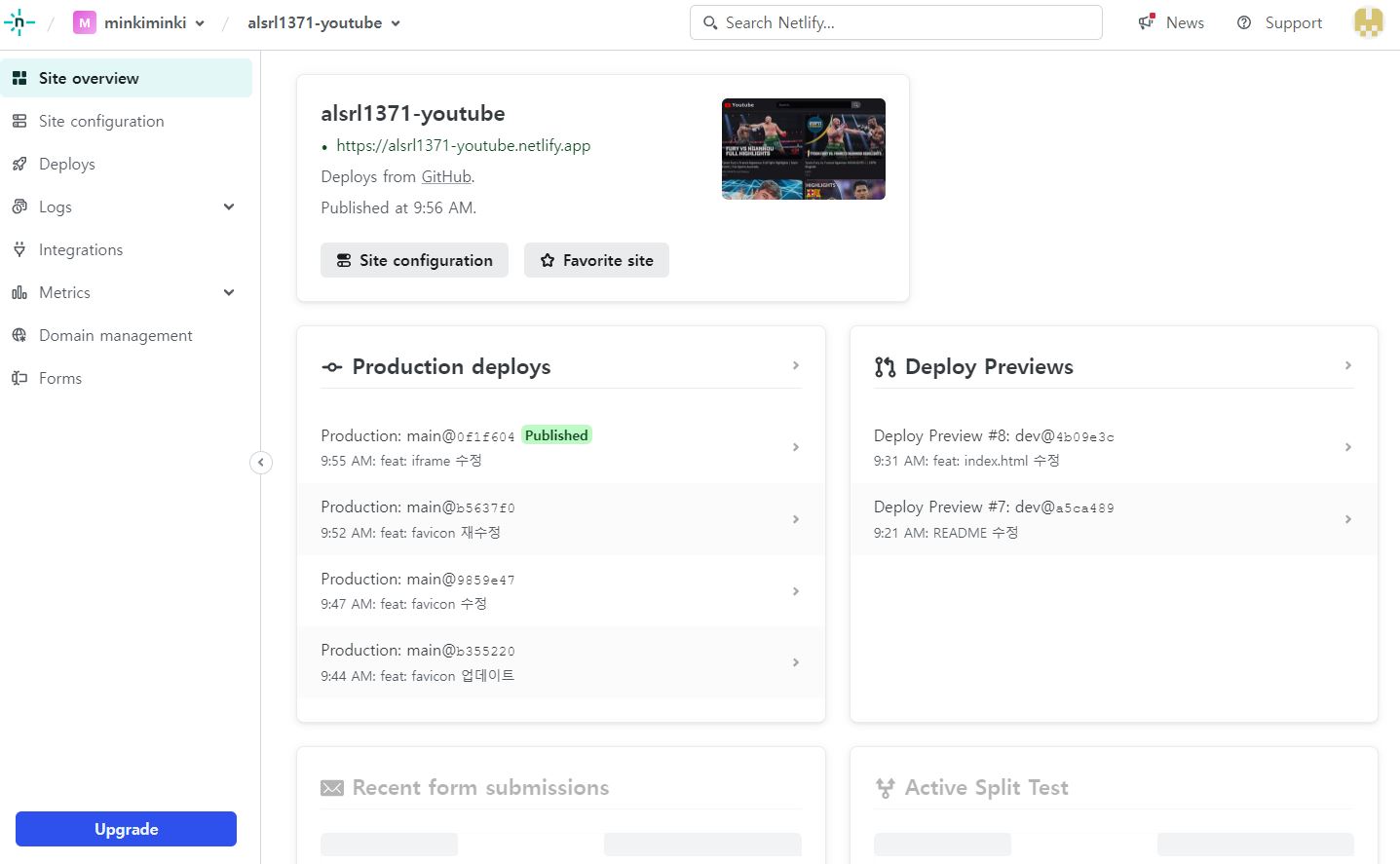Click the alsrl1371-youtube site title

point(413,113)
